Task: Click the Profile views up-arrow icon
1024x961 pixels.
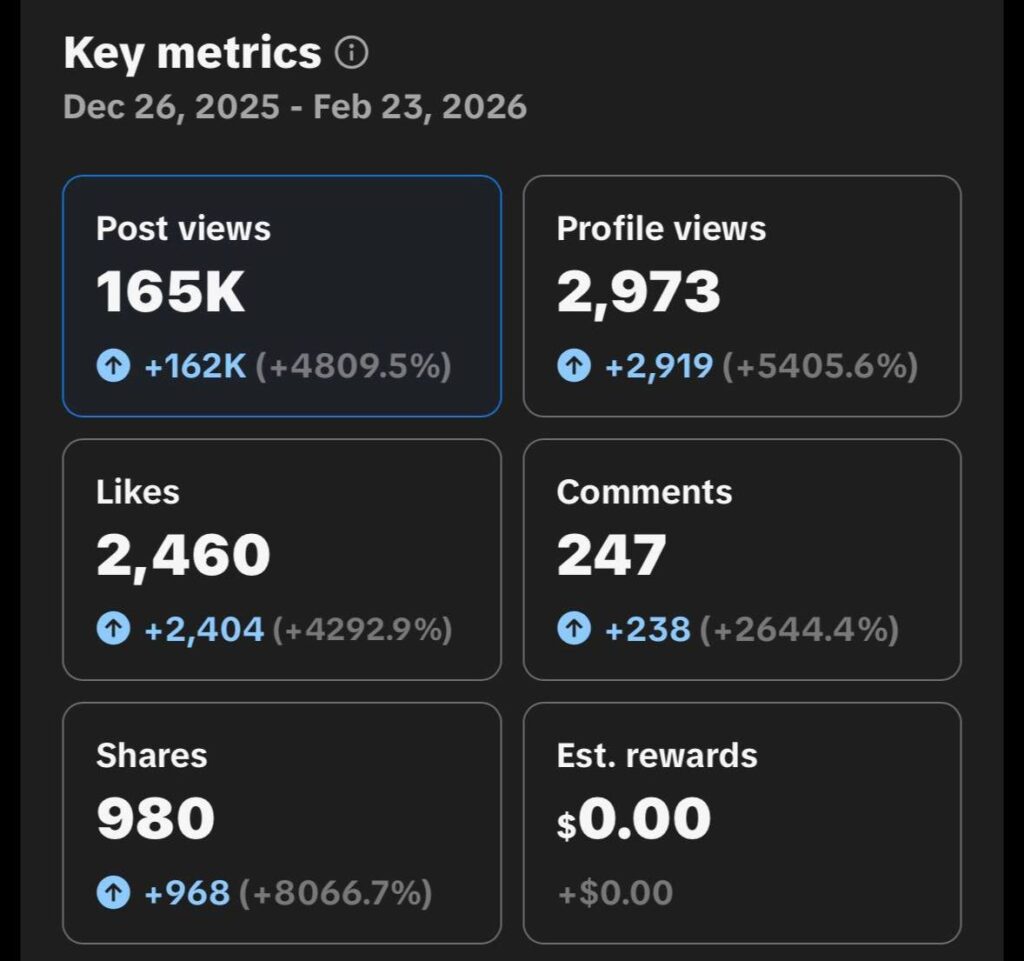Action: (574, 367)
